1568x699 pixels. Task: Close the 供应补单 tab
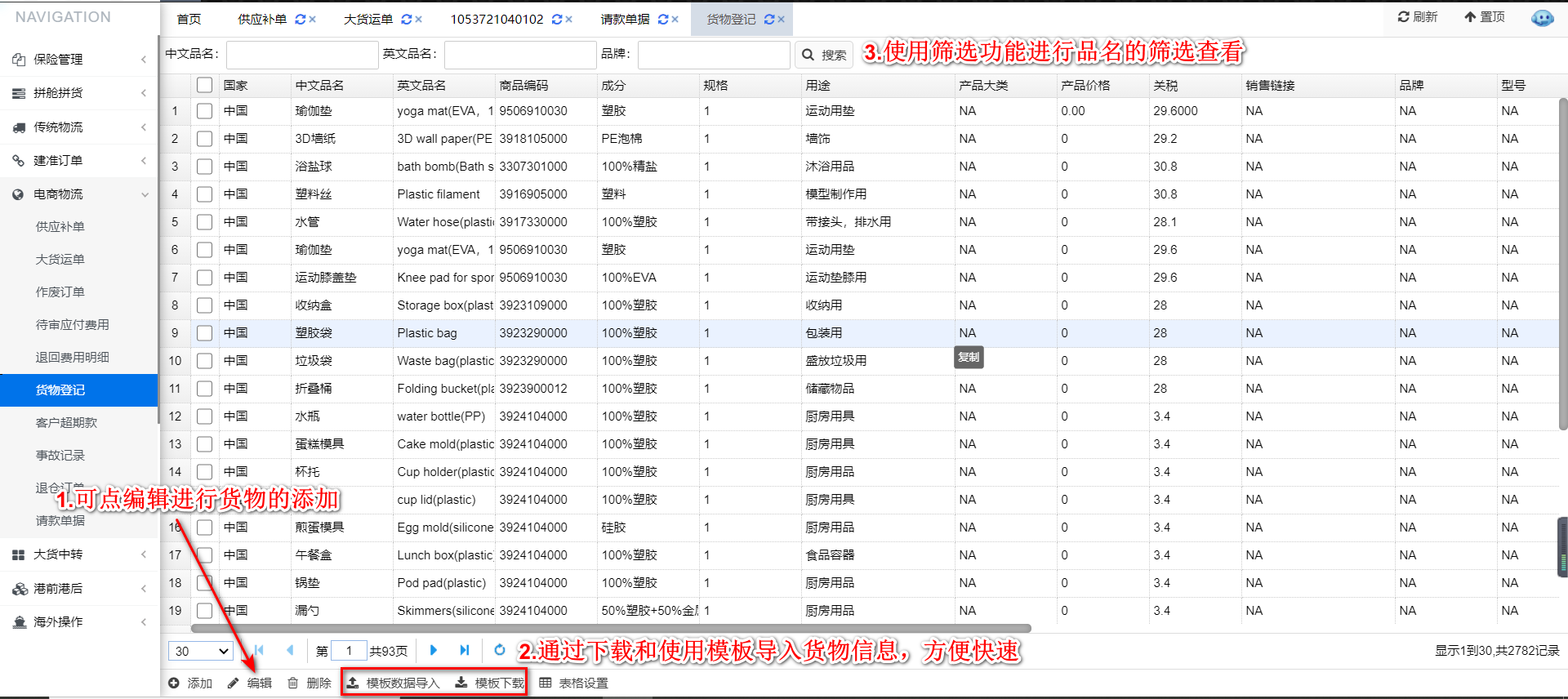tap(313, 19)
